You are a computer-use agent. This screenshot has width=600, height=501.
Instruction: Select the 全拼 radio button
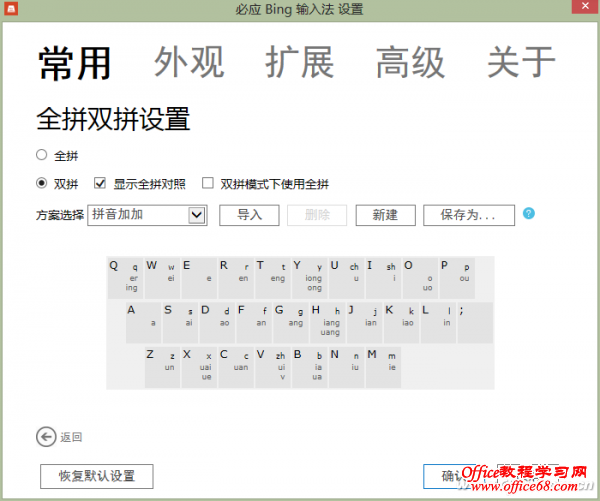(41, 155)
